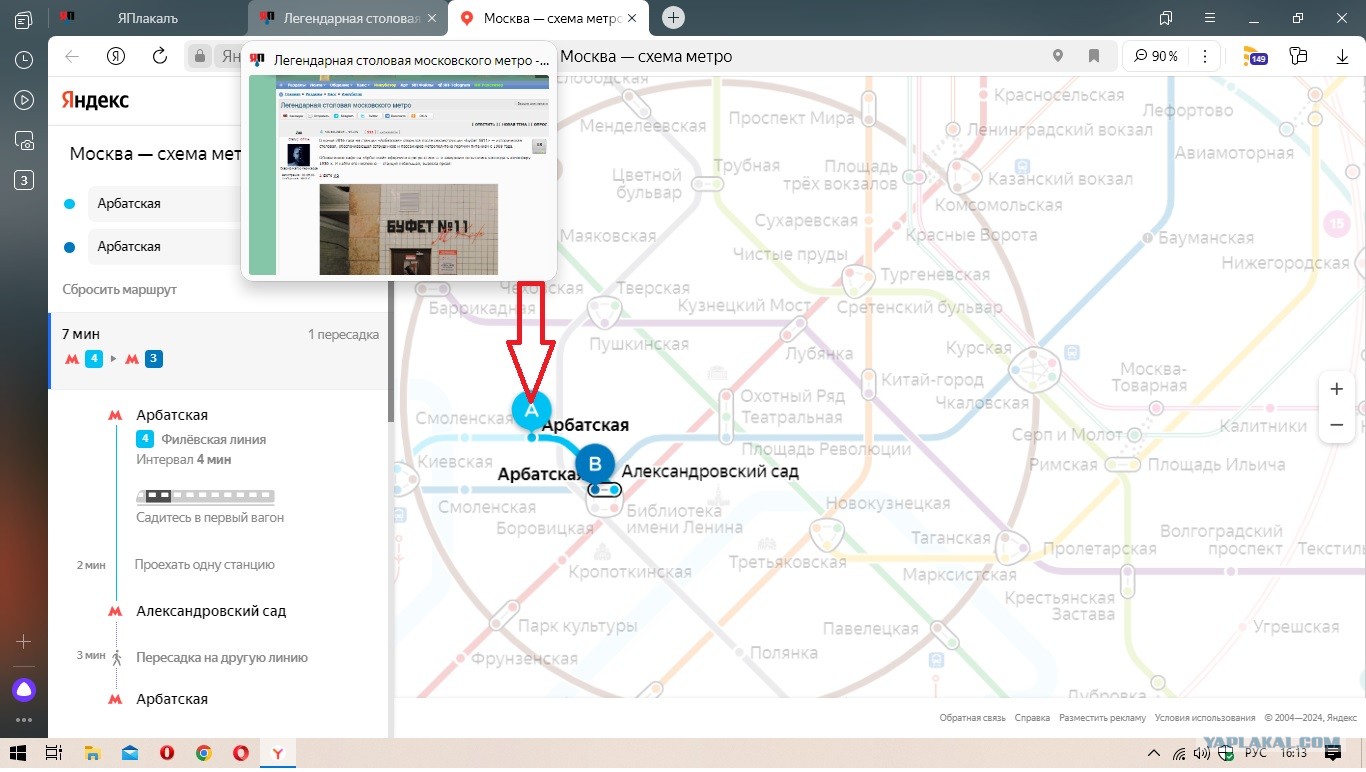Screen dimensions: 1366x772
Task: Open Разместить рекламу footer link
Action: click(1102, 718)
